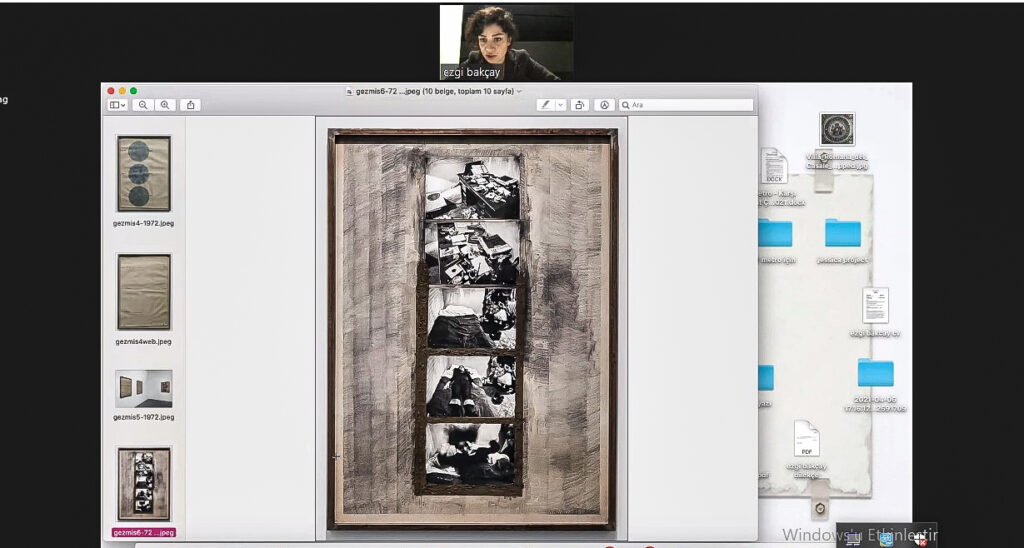Click ezgi bakçay participant video tile
This screenshot has height=548, width=1024.
click(x=507, y=42)
